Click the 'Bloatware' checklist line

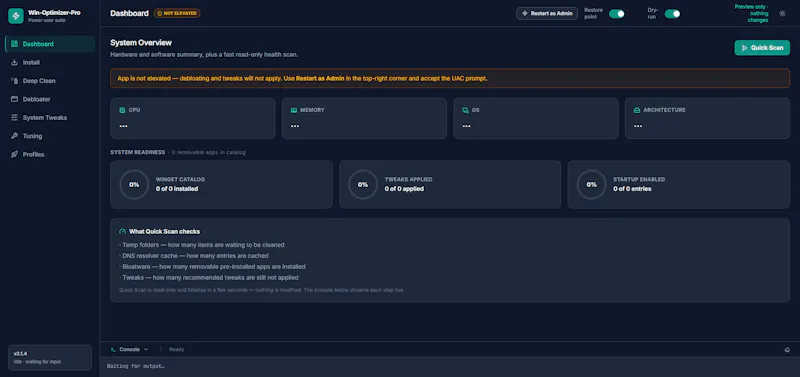tap(212, 267)
